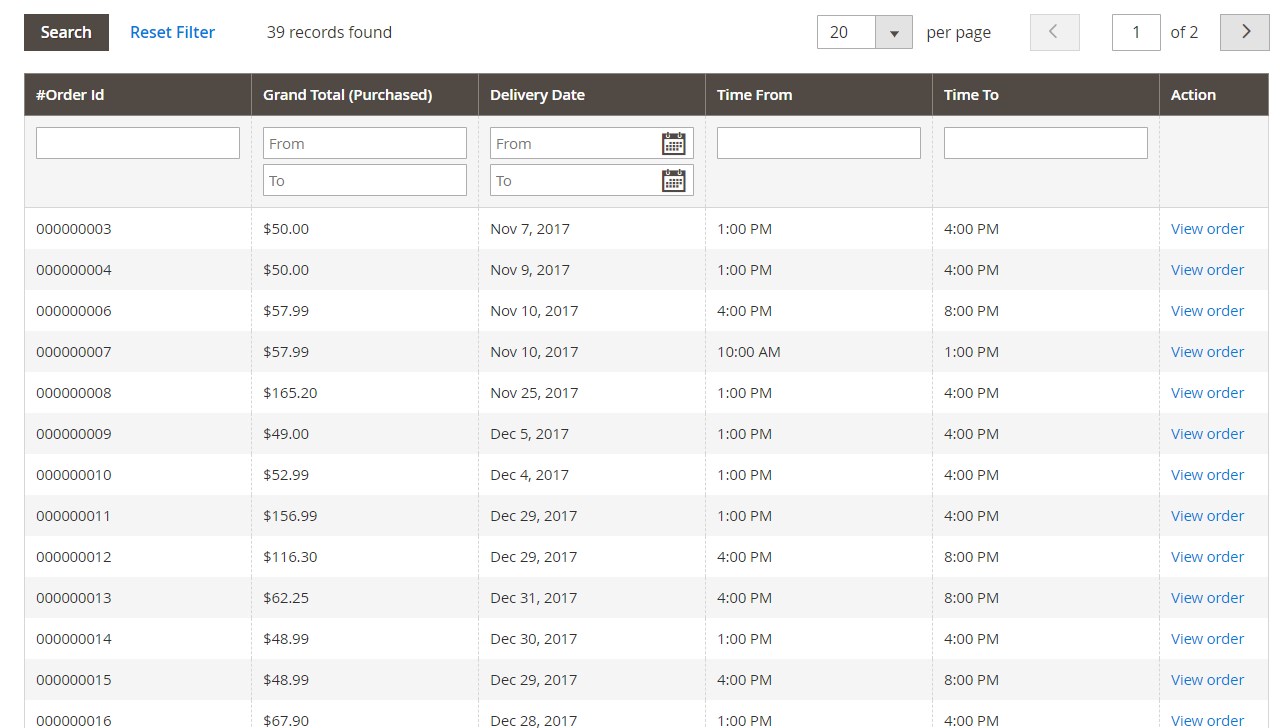
Task: Sort by Time To column header
Action: coord(971,95)
